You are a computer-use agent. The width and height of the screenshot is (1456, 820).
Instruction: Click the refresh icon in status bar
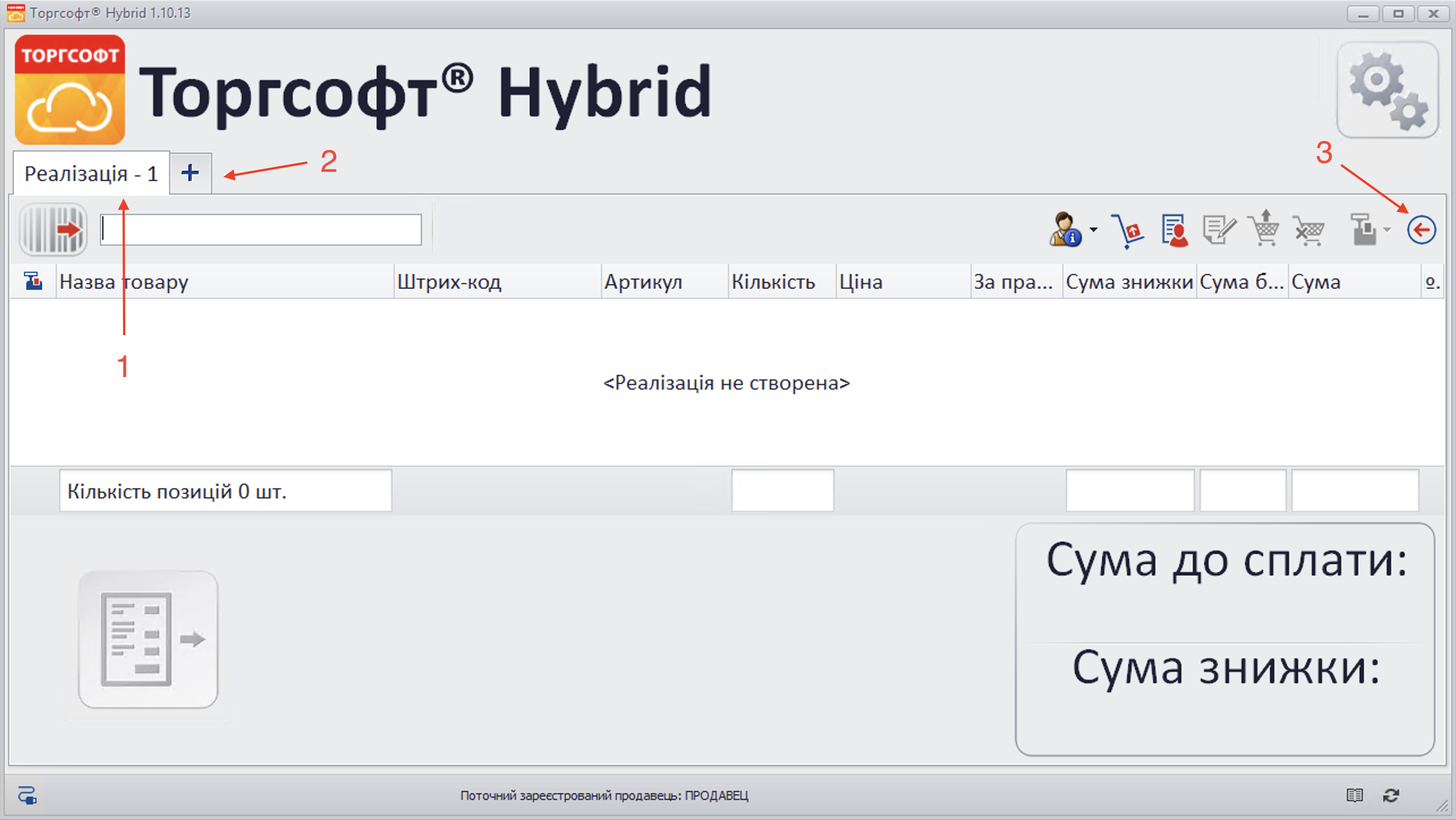(1391, 795)
